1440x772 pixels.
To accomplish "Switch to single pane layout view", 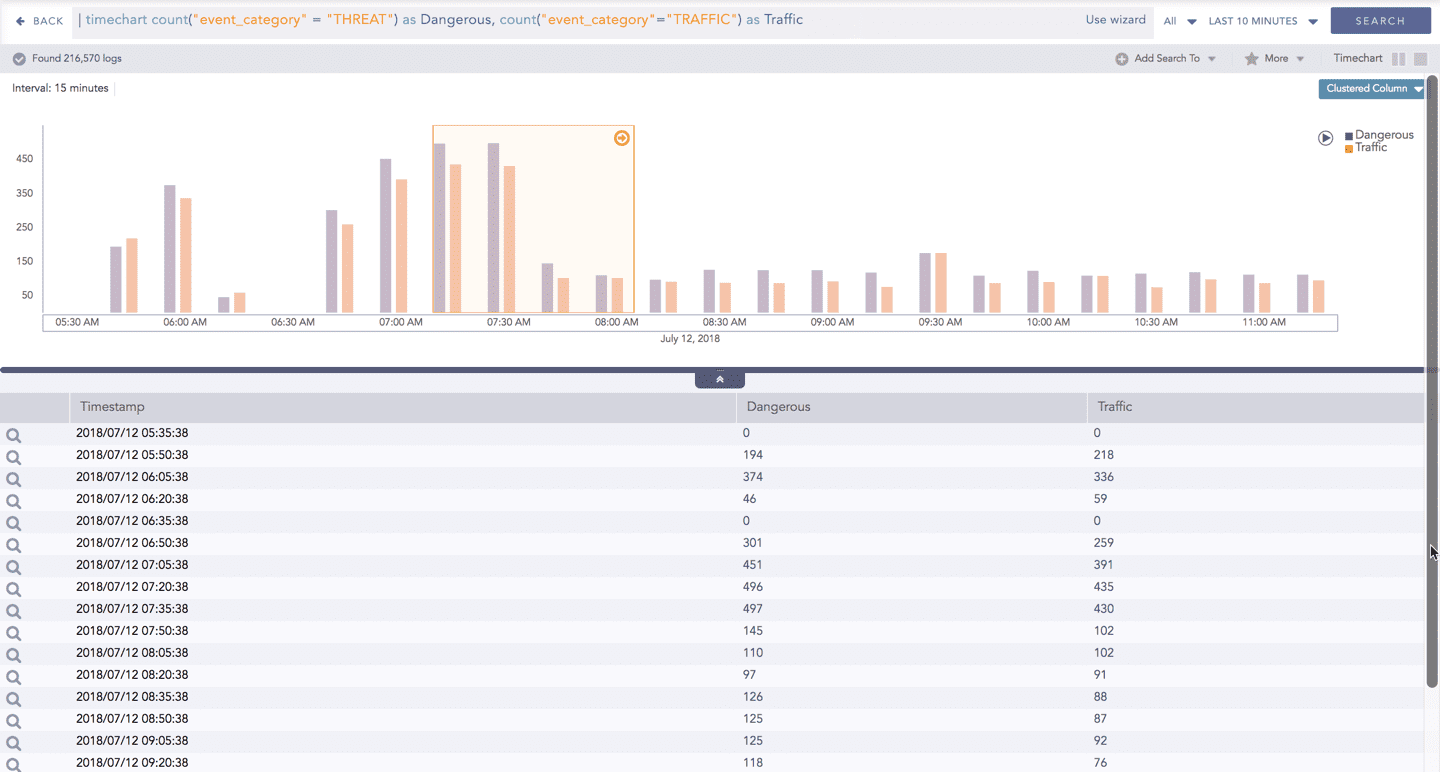I will click(1420, 59).
